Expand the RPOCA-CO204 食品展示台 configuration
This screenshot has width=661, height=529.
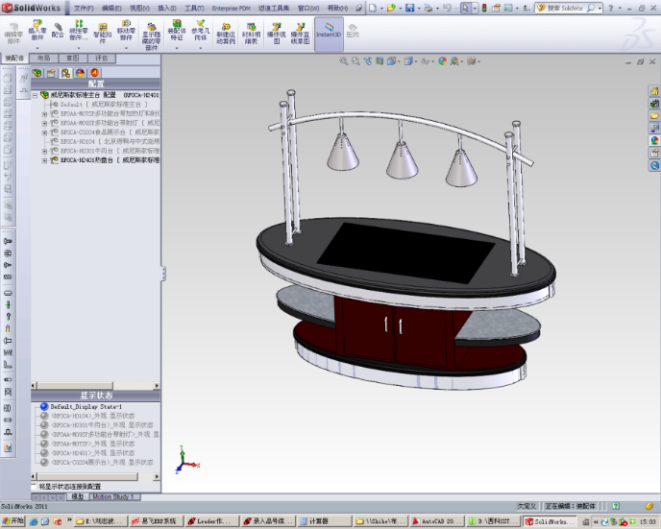tap(44, 131)
